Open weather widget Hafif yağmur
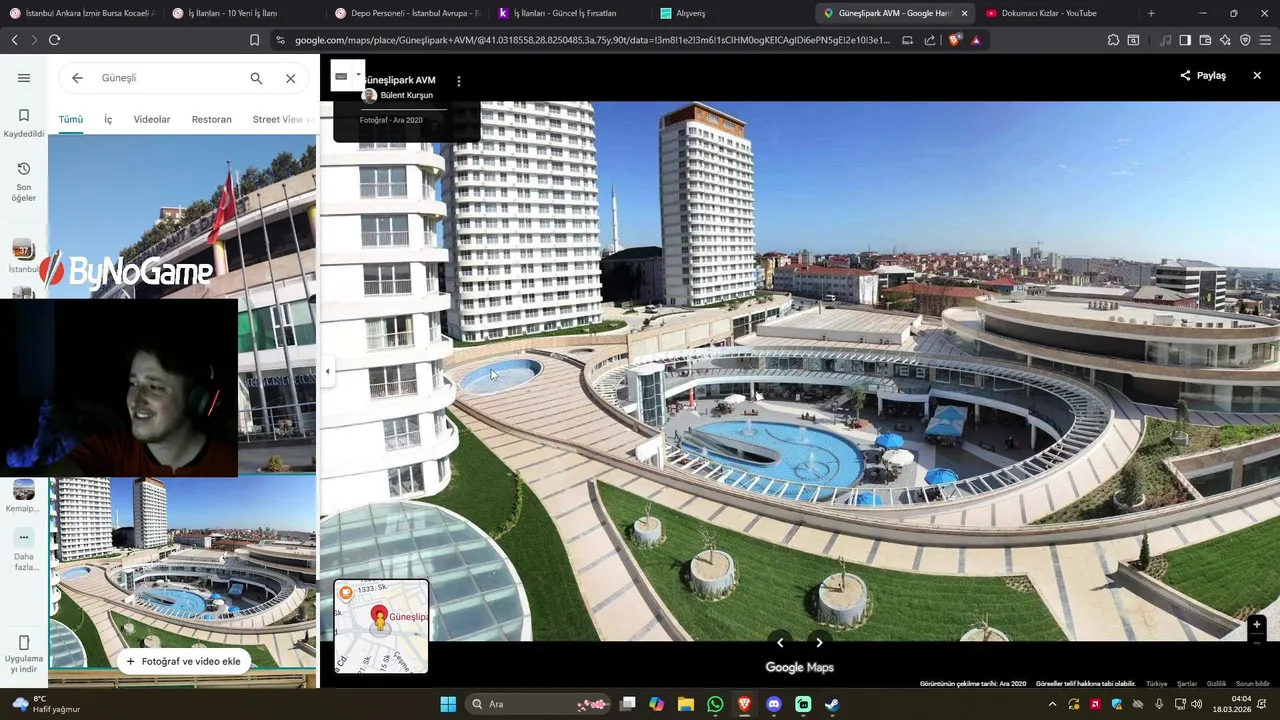 (47, 704)
